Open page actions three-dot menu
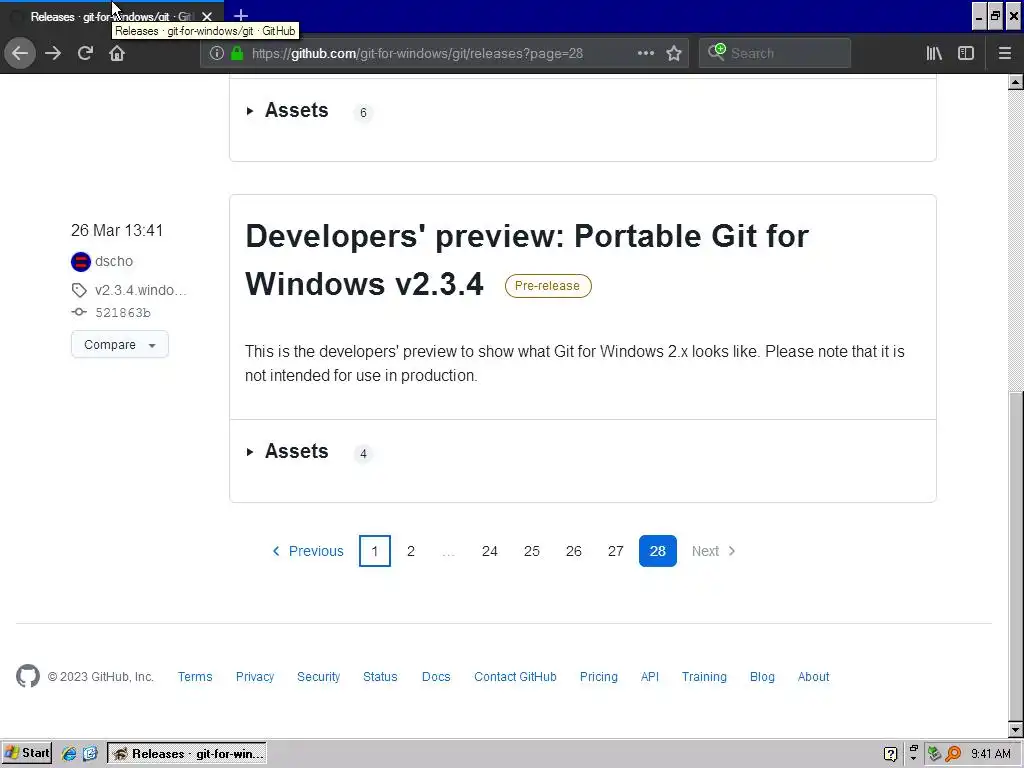 coord(645,53)
